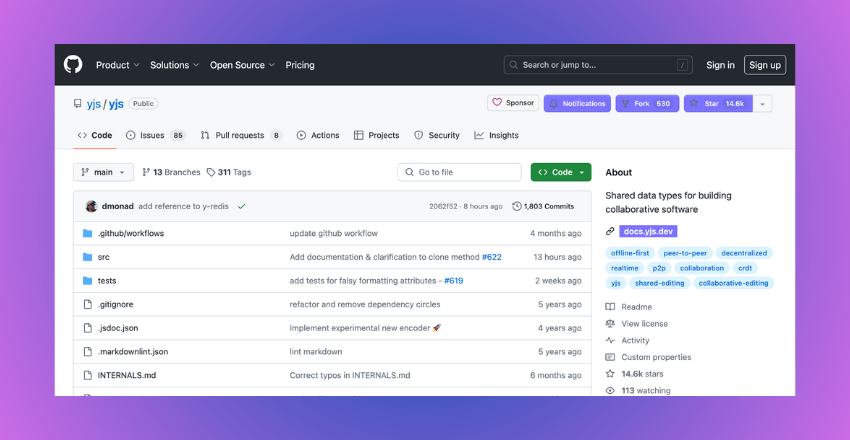
Task: View the 1,803 Commits history
Action: 543,206
